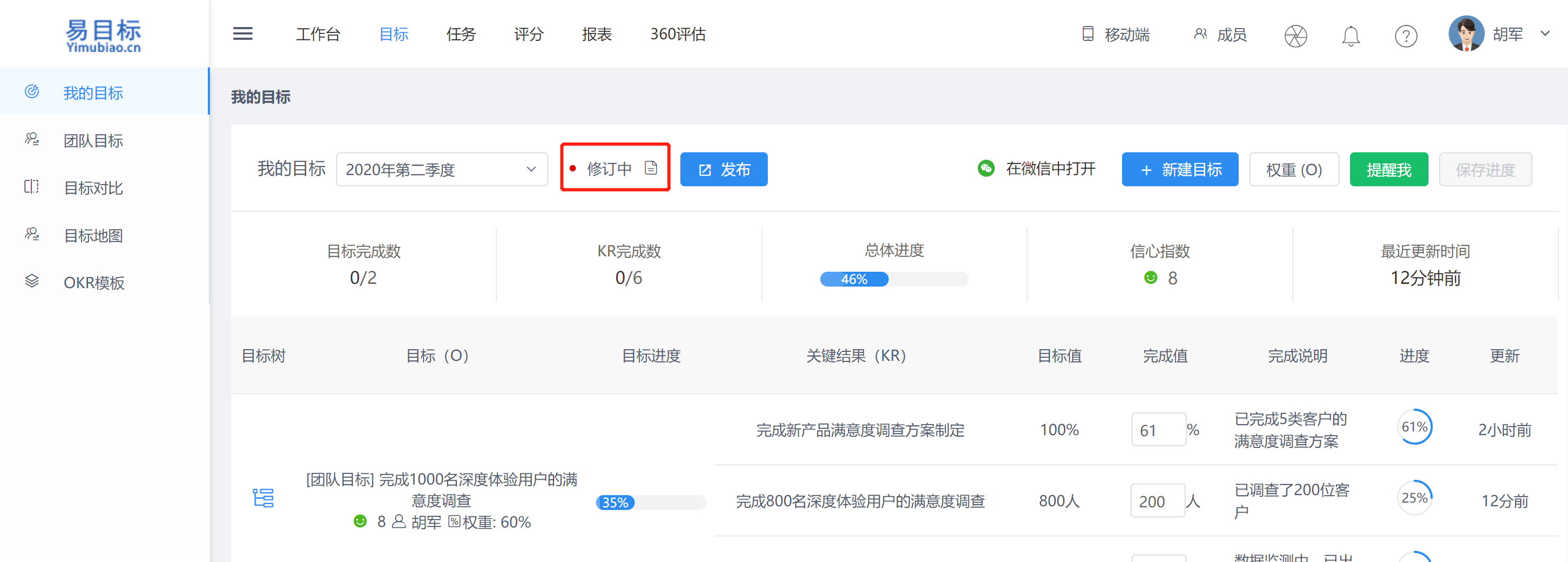Screen dimensions: 1568x562
Task: Open the notifications bell
Action: 1351,36
